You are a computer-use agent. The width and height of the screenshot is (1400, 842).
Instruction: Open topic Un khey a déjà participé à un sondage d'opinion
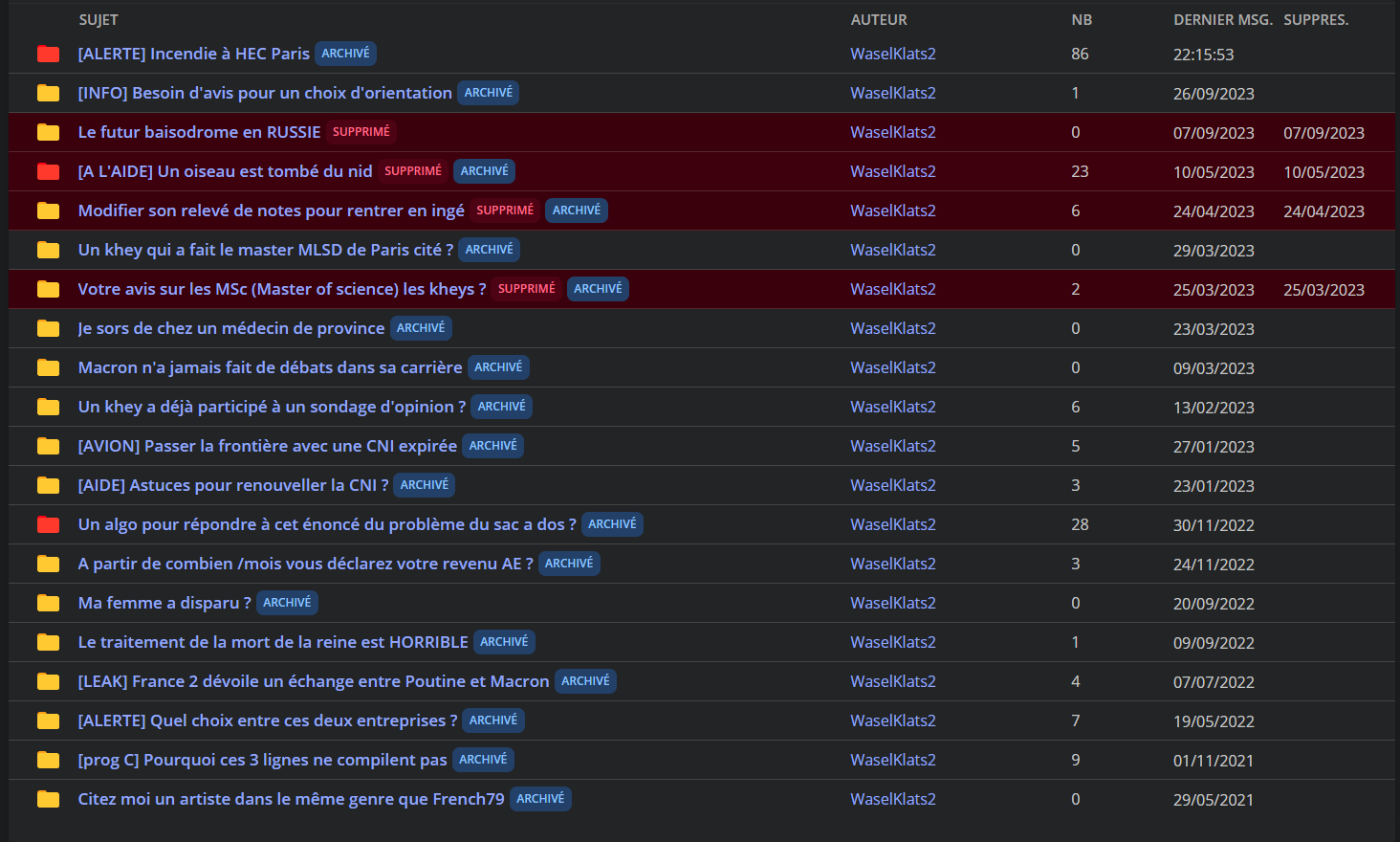pos(272,407)
